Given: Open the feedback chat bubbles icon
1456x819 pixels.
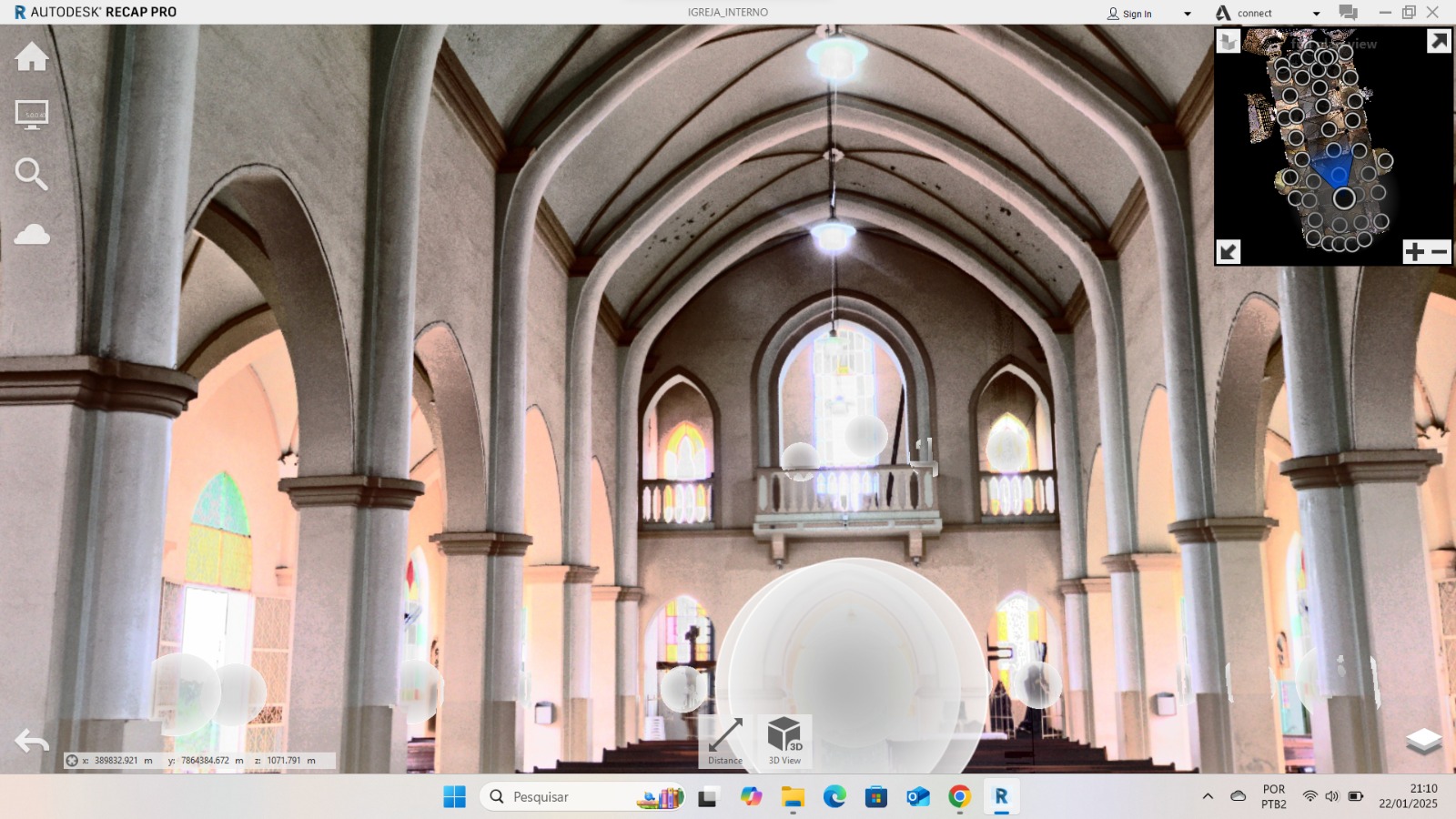Looking at the screenshot, I should (x=1348, y=13).
